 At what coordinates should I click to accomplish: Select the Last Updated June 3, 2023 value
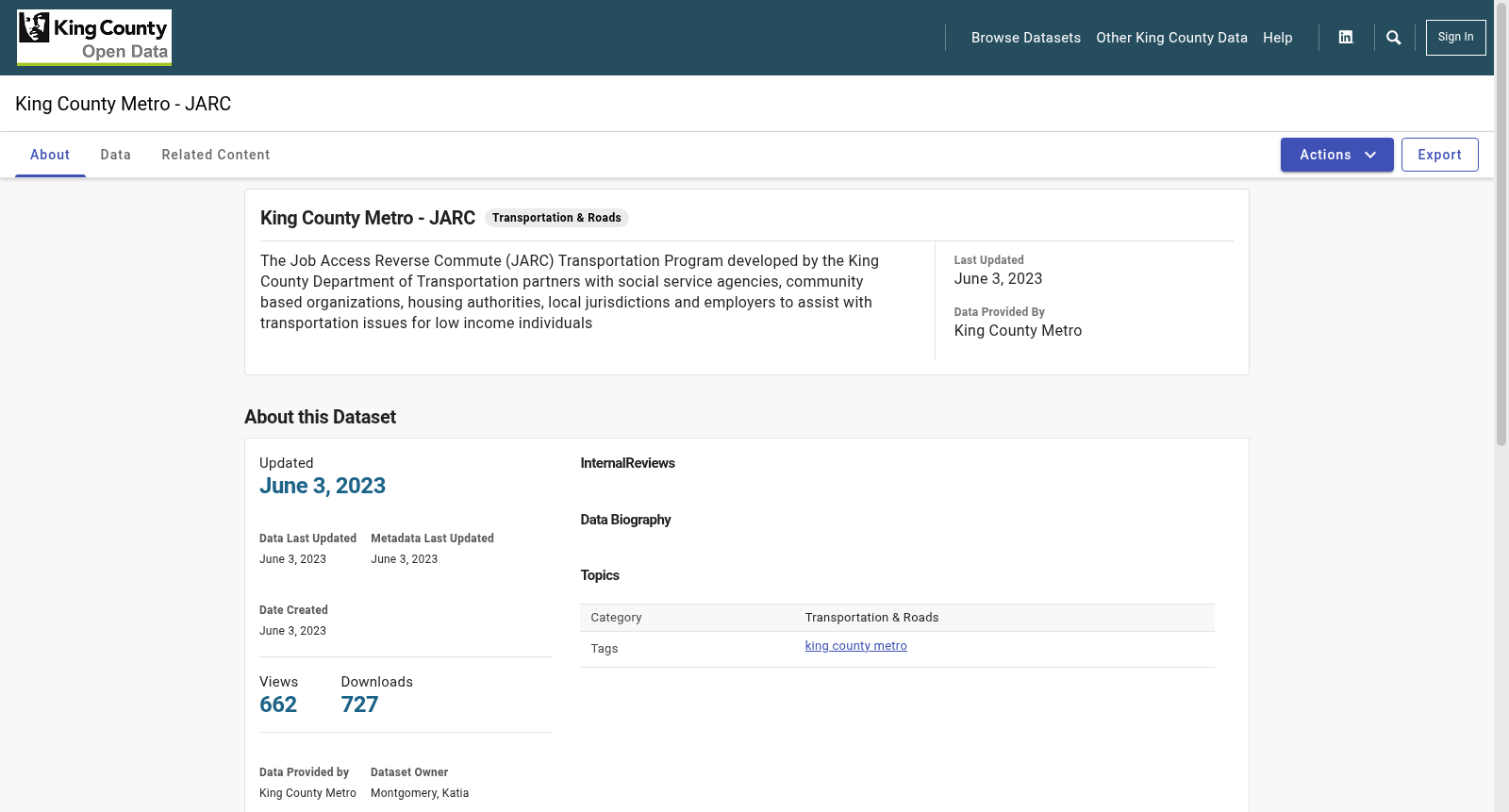click(998, 279)
